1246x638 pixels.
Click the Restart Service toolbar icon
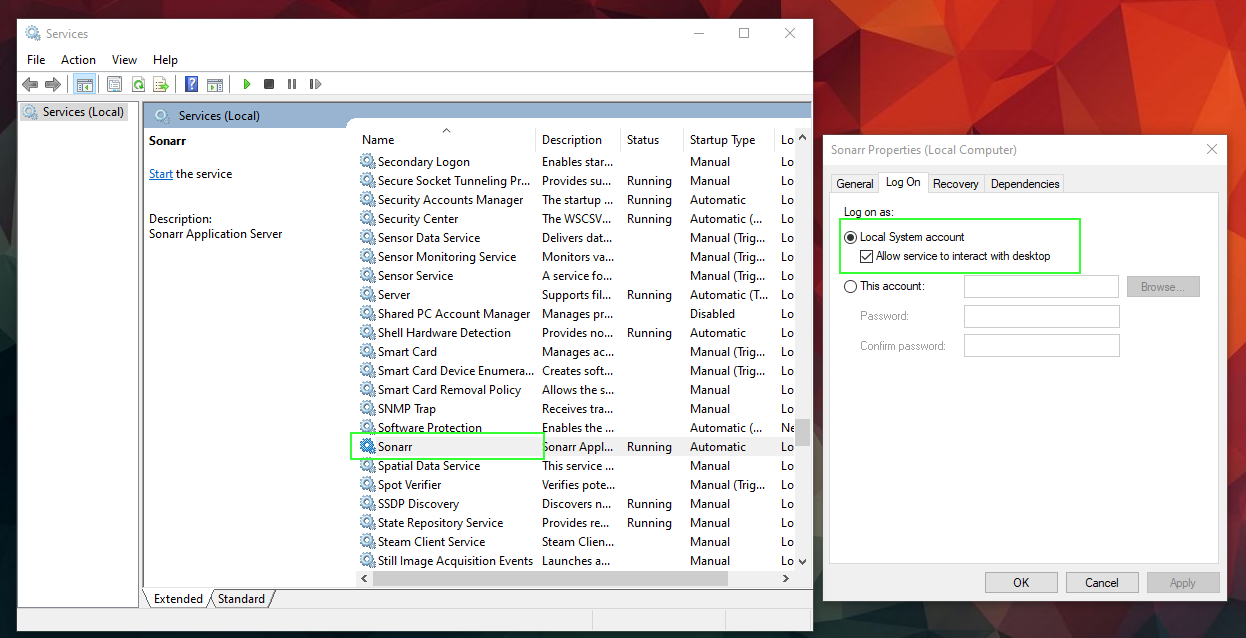315,85
